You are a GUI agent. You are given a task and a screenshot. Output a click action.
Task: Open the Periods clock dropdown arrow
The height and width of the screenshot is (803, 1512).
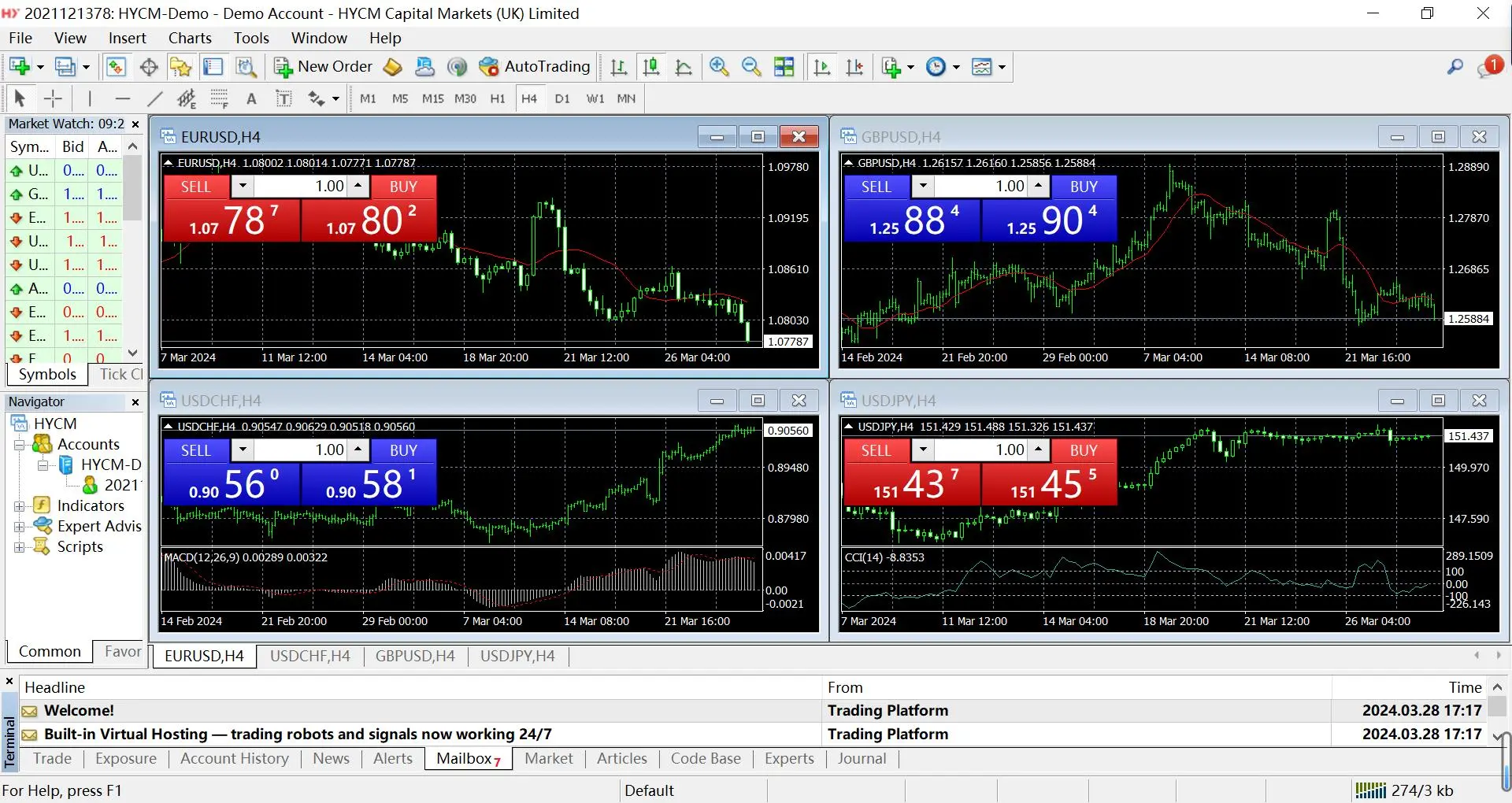956,67
